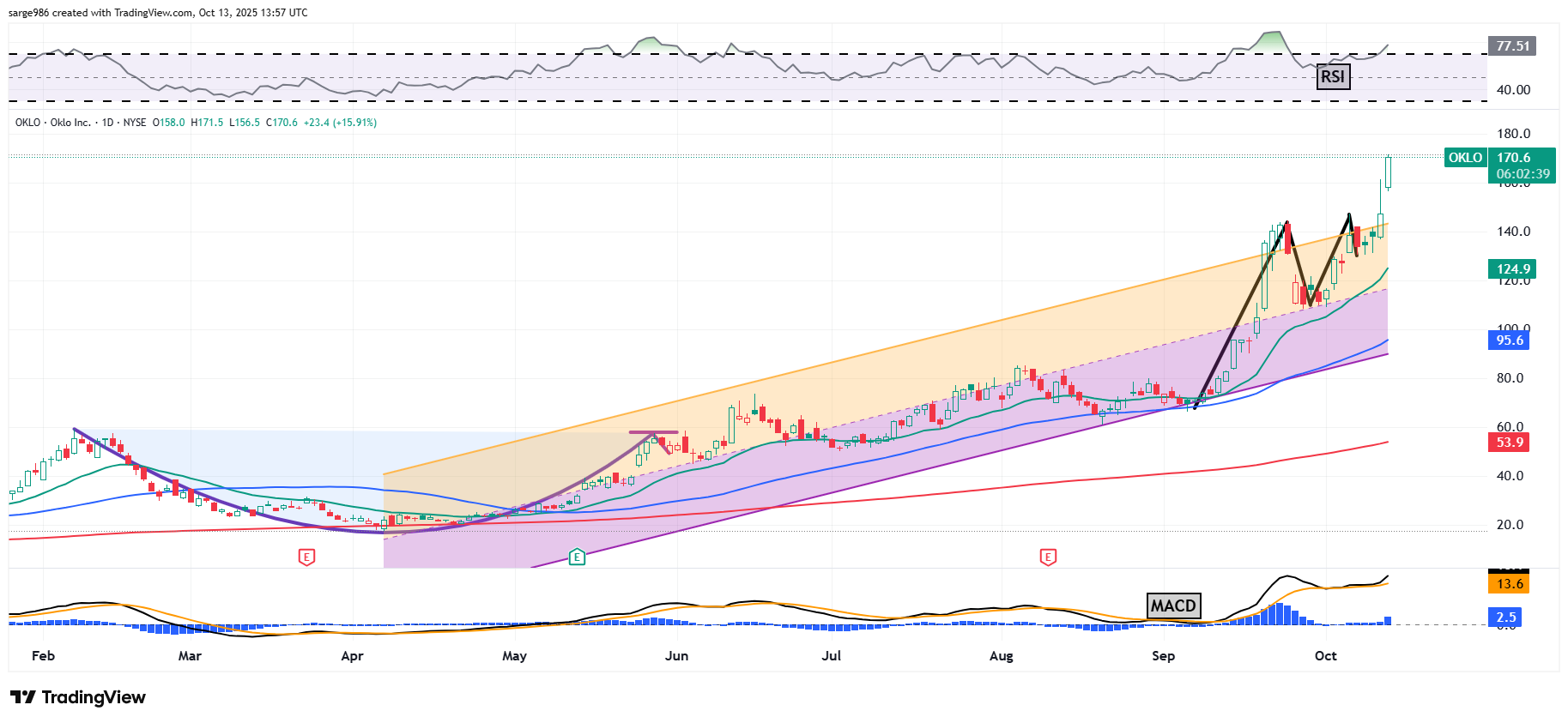Click the blue 2.5 histogram value label
Viewport: 1568px width, 723px height.
1506,618
